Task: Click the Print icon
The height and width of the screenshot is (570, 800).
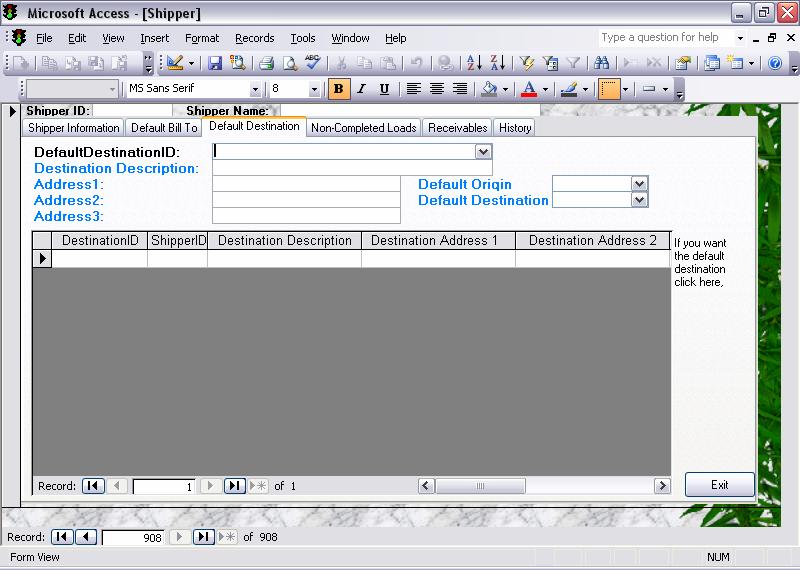Action: [x=267, y=63]
